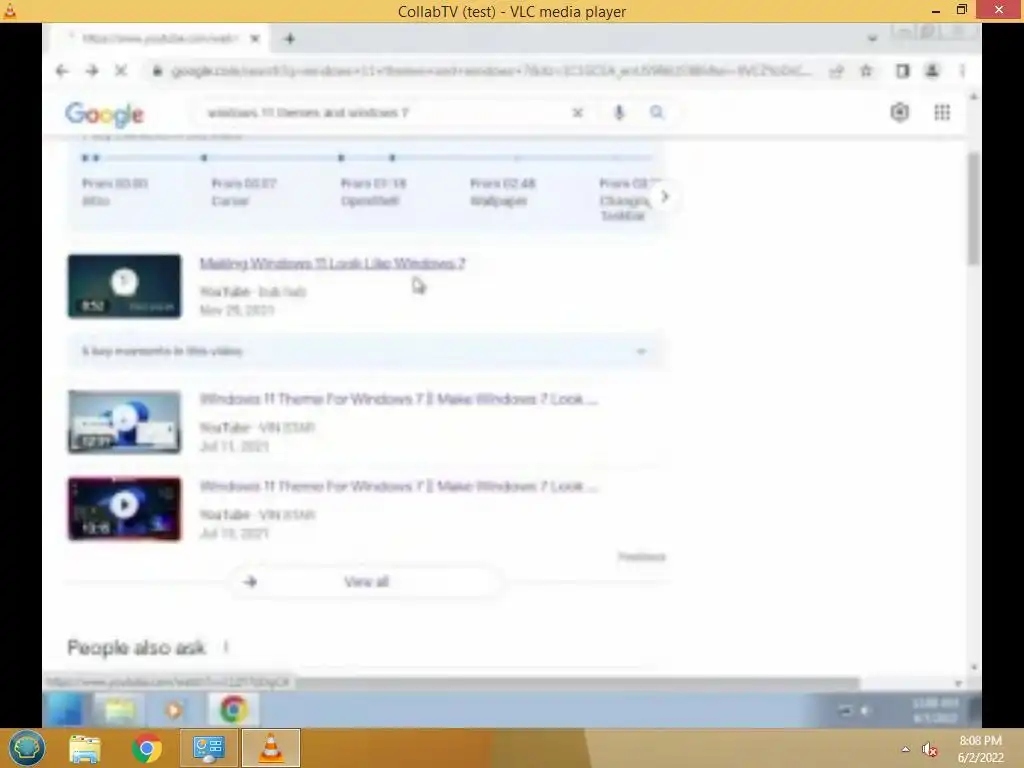Screen dimensions: 1024x768
Task: Play the Jul 11, 2021 video thumbnail
Action: click(124, 422)
